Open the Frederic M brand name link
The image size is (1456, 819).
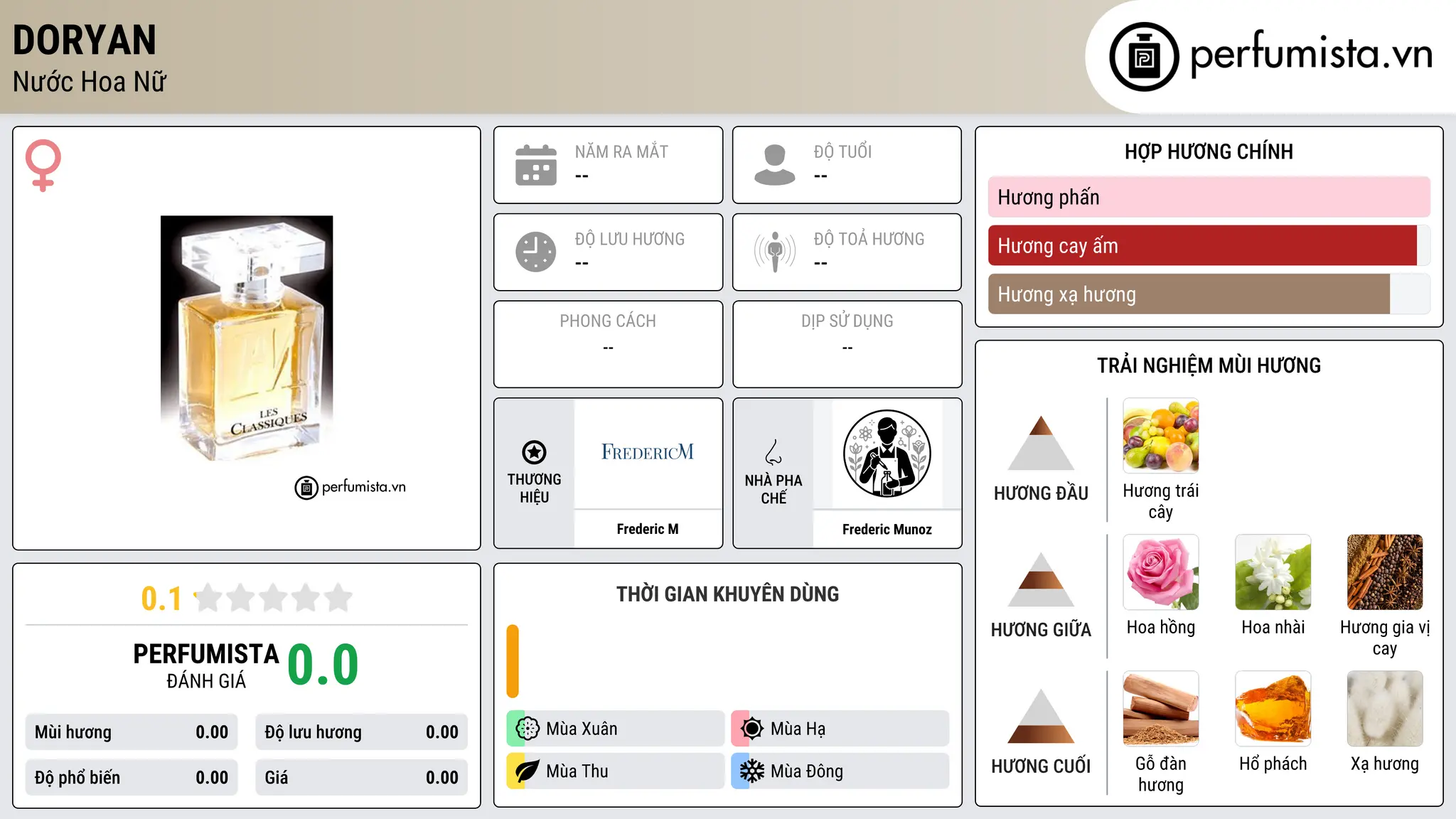(x=648, y=529)
